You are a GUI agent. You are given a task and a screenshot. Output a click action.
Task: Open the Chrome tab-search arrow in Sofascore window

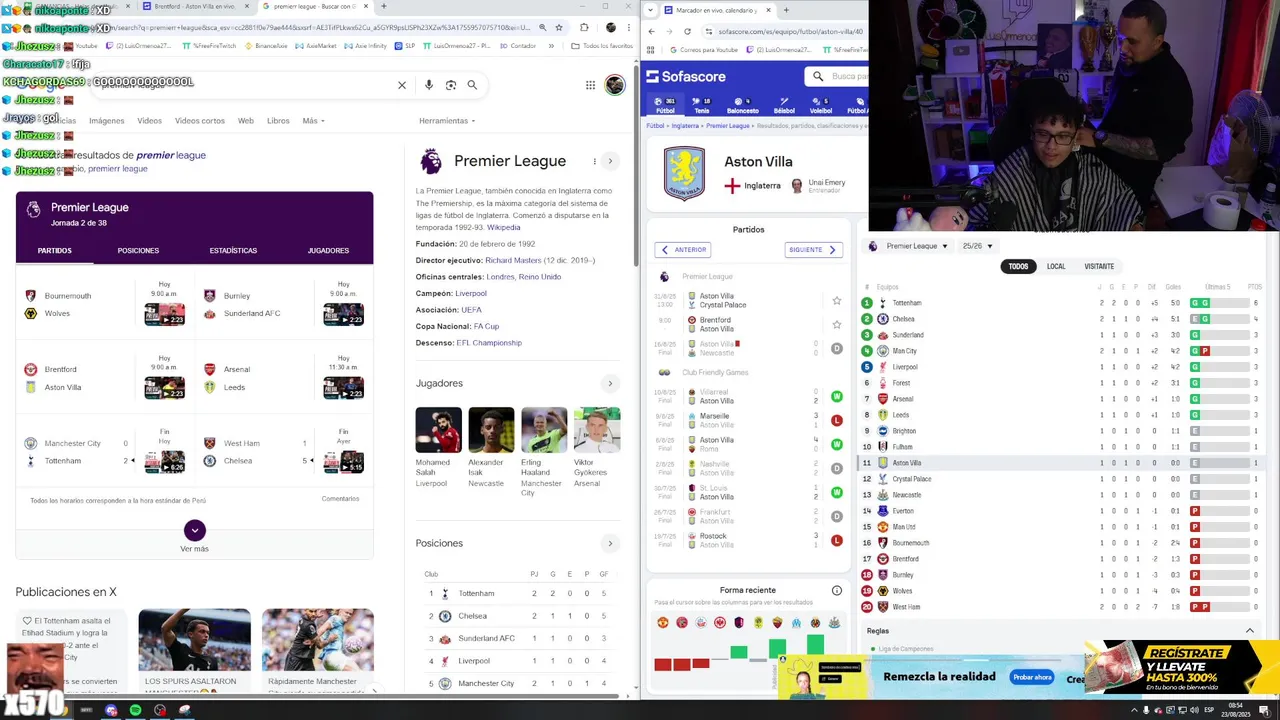652,10
